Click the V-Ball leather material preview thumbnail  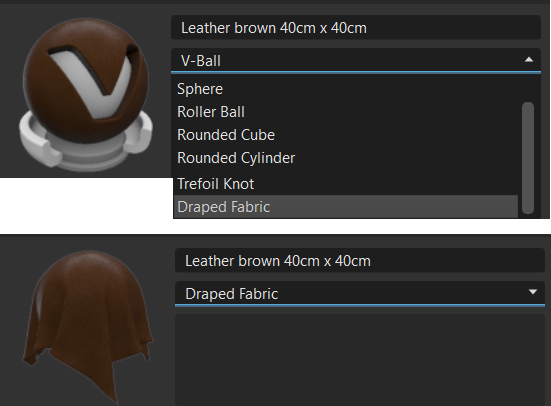point(86,94)
